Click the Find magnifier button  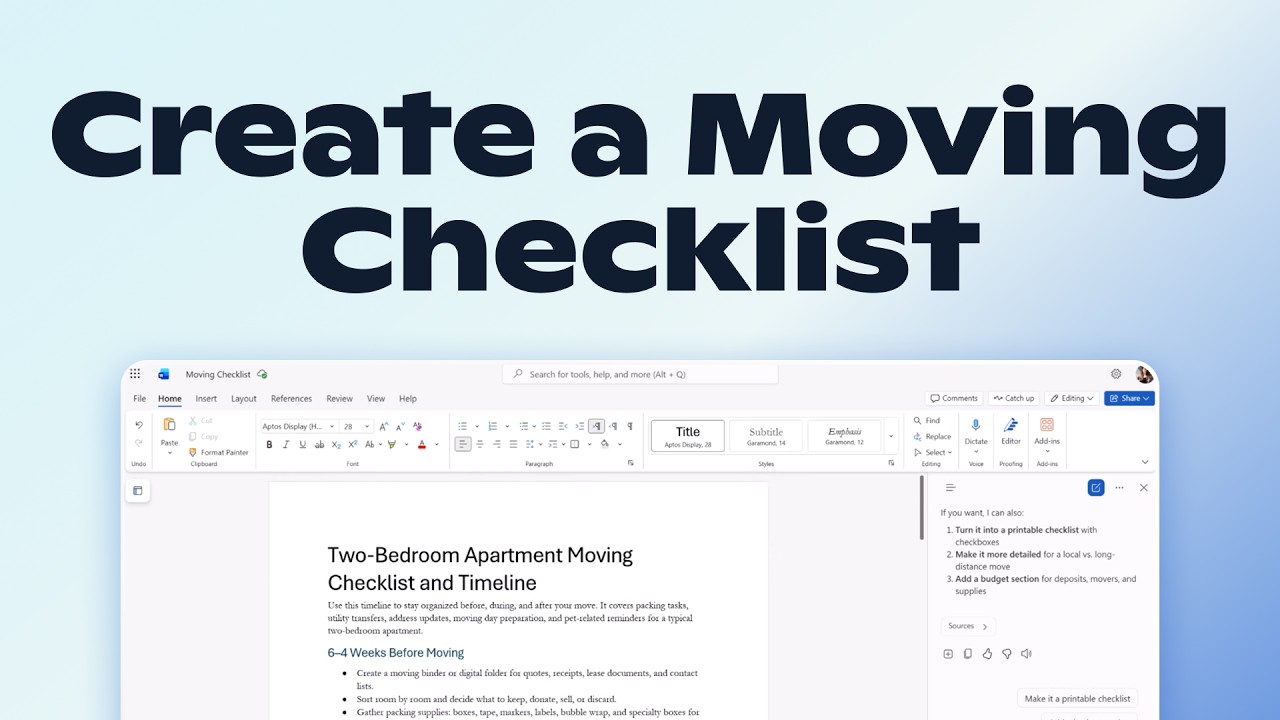point(926,421)
